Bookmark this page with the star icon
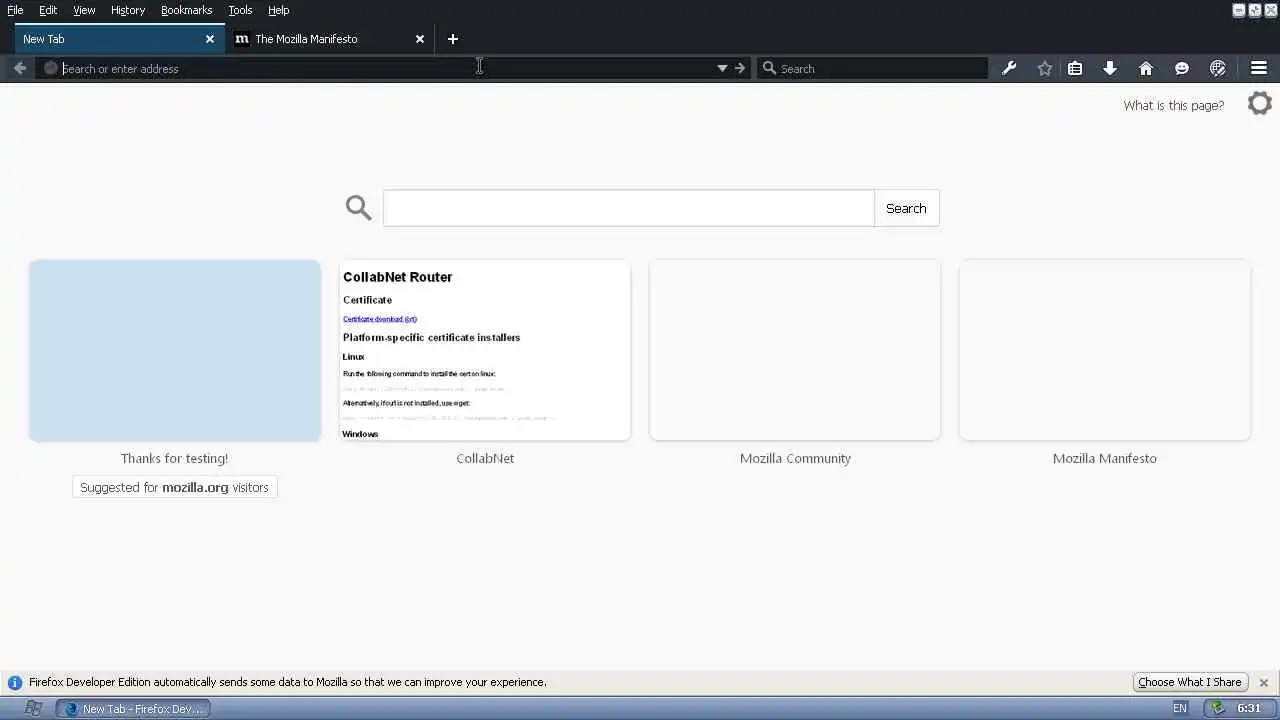 tap(1045, 68)
